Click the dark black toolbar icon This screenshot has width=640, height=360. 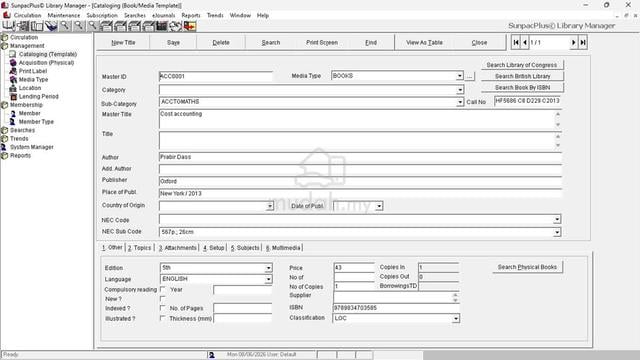pyautogui.click(x=162, y=26)
